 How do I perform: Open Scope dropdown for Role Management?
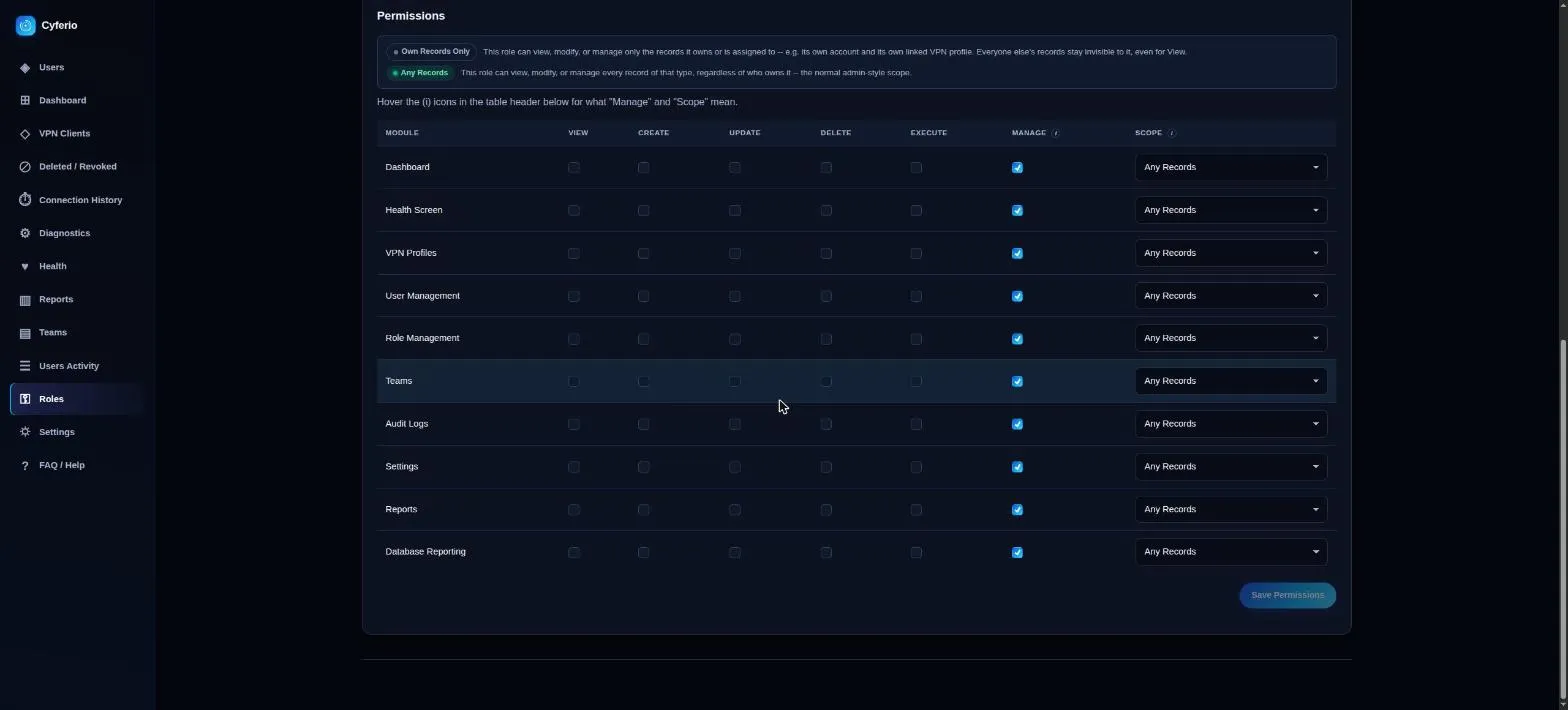point(1231,338)
